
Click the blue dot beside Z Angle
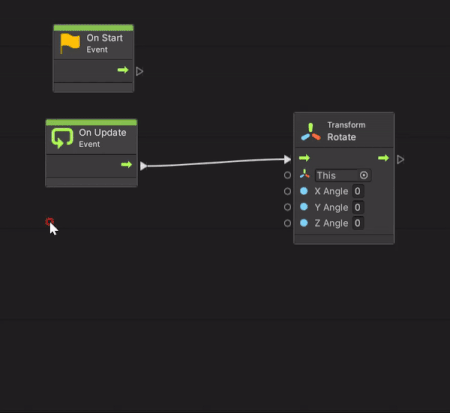(x=304, y=223)
